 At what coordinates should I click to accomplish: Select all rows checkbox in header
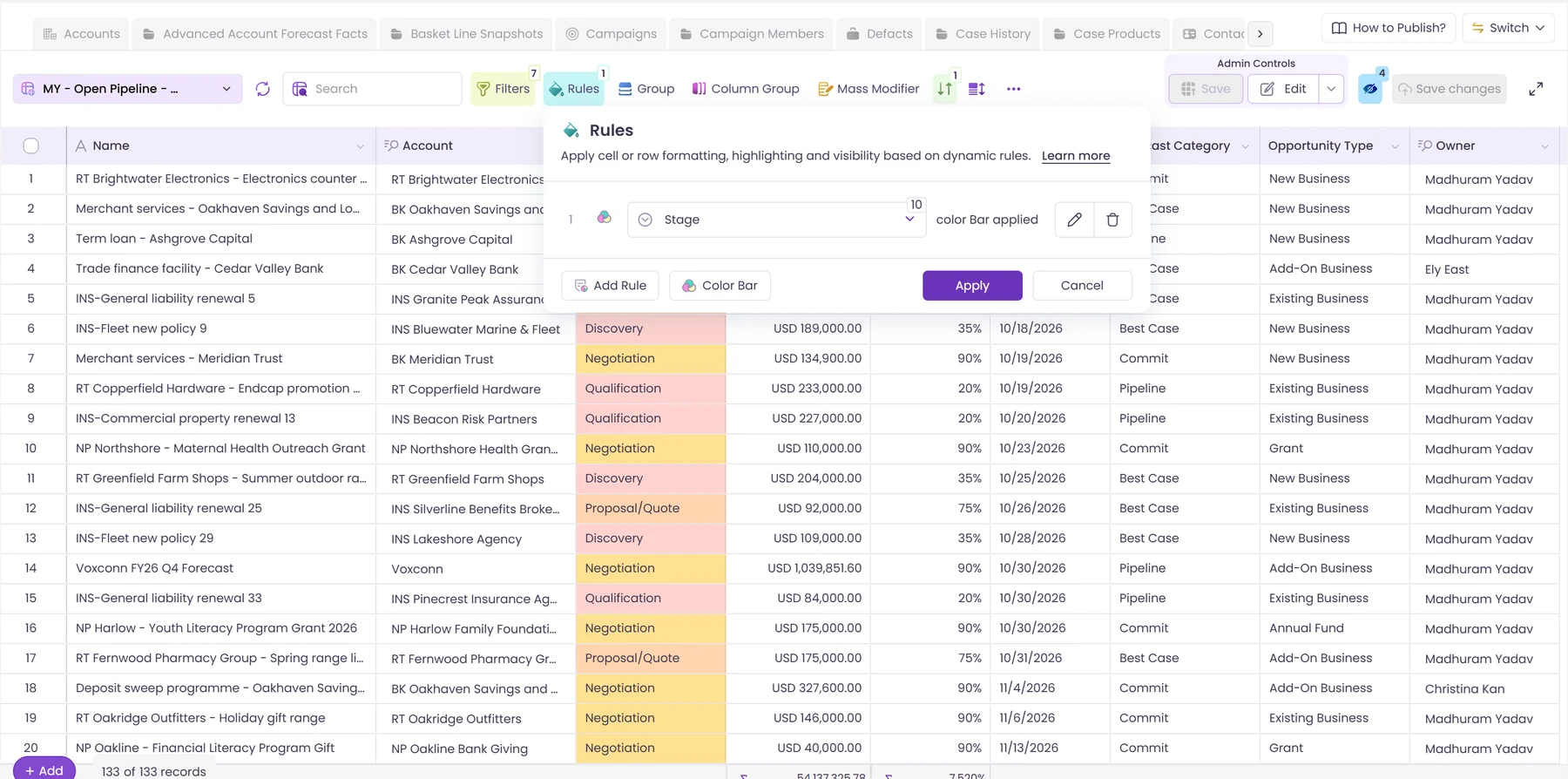coord(31,146)
